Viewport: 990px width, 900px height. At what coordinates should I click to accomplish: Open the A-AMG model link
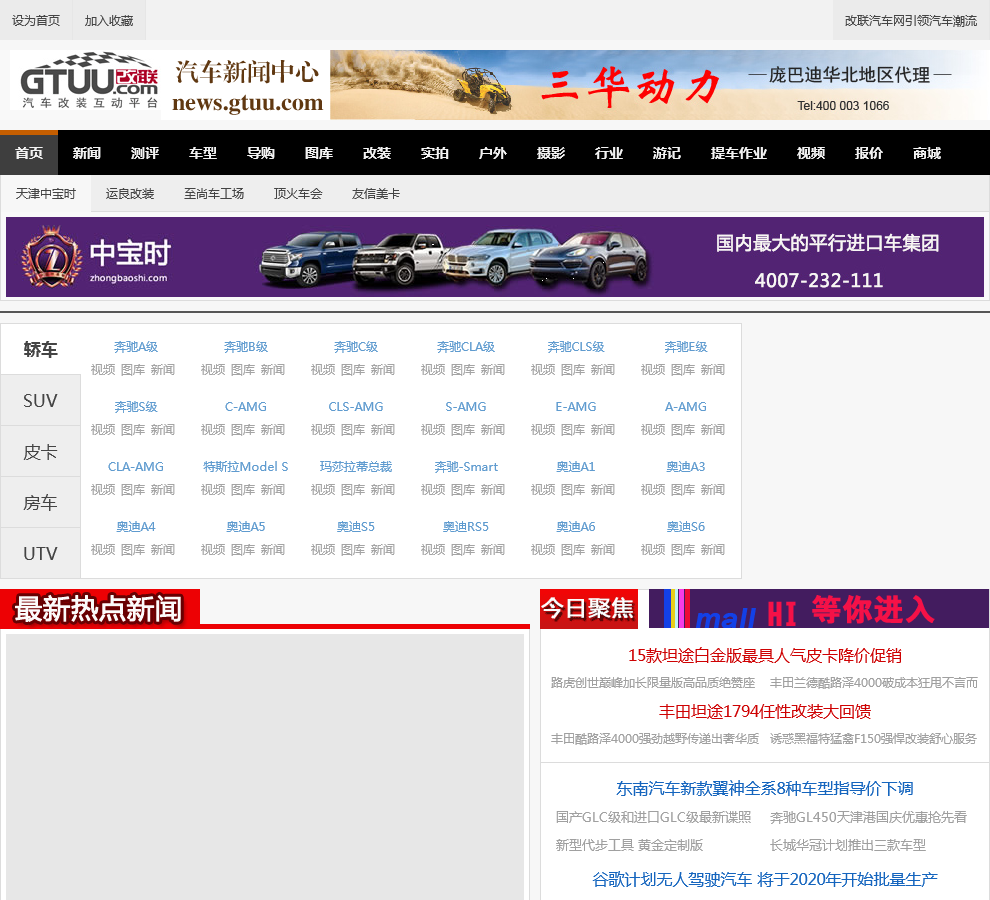(686, 407)
